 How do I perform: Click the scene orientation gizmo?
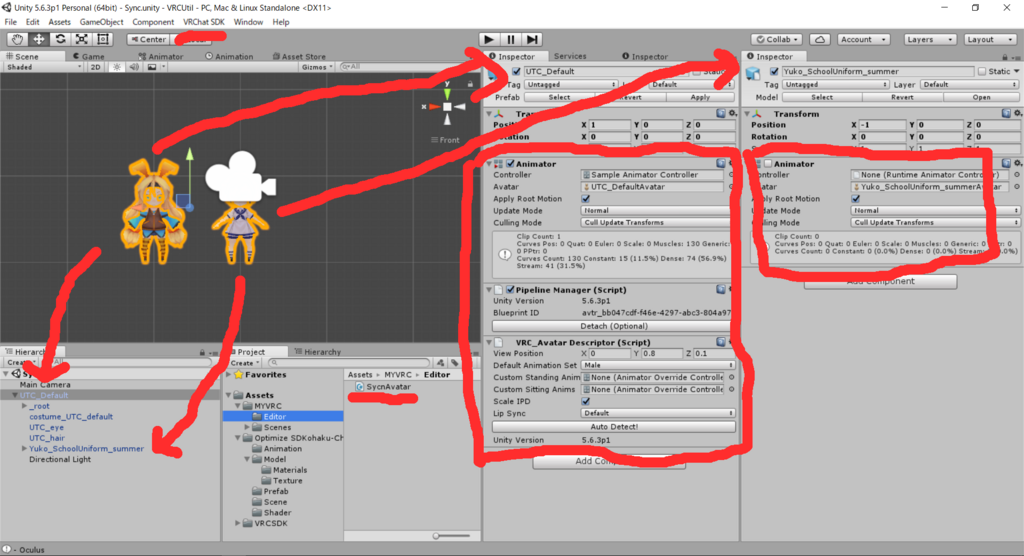447,106
